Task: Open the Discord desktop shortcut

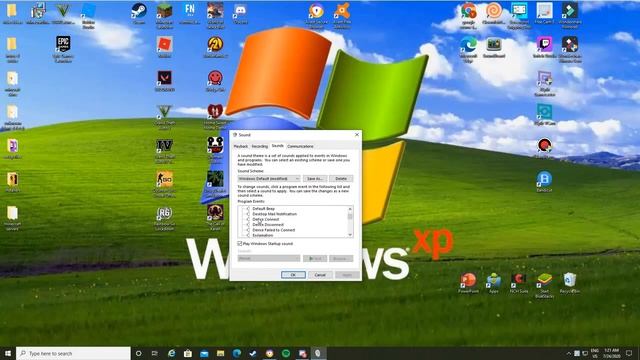Action: coord(240,12)
